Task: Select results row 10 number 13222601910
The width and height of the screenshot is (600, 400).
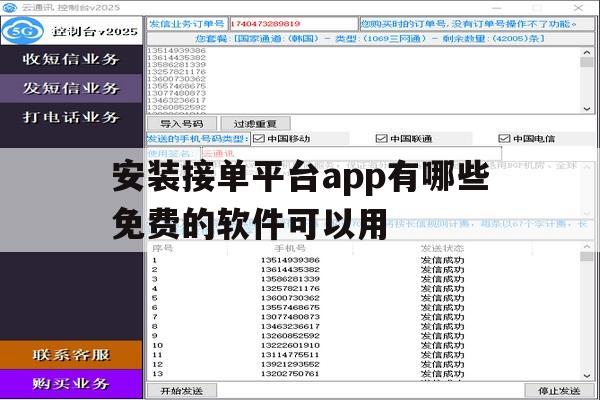Action: click(x=290, y=345)
